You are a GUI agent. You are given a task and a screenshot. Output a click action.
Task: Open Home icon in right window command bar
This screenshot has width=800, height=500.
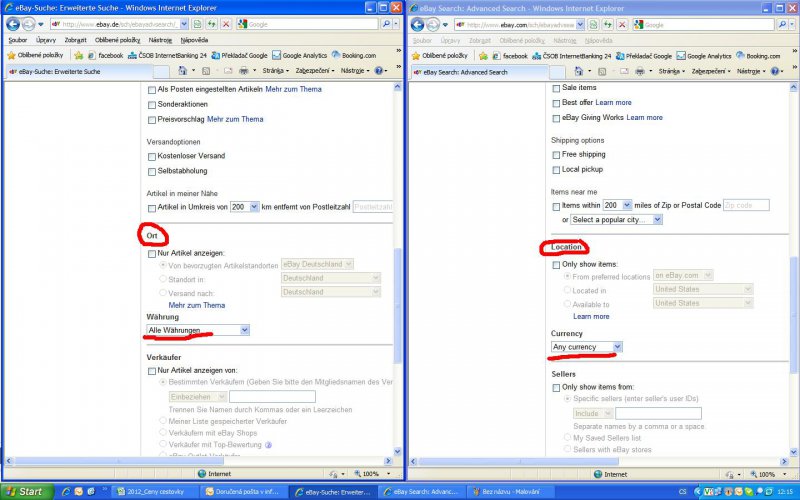coord(578,71)
